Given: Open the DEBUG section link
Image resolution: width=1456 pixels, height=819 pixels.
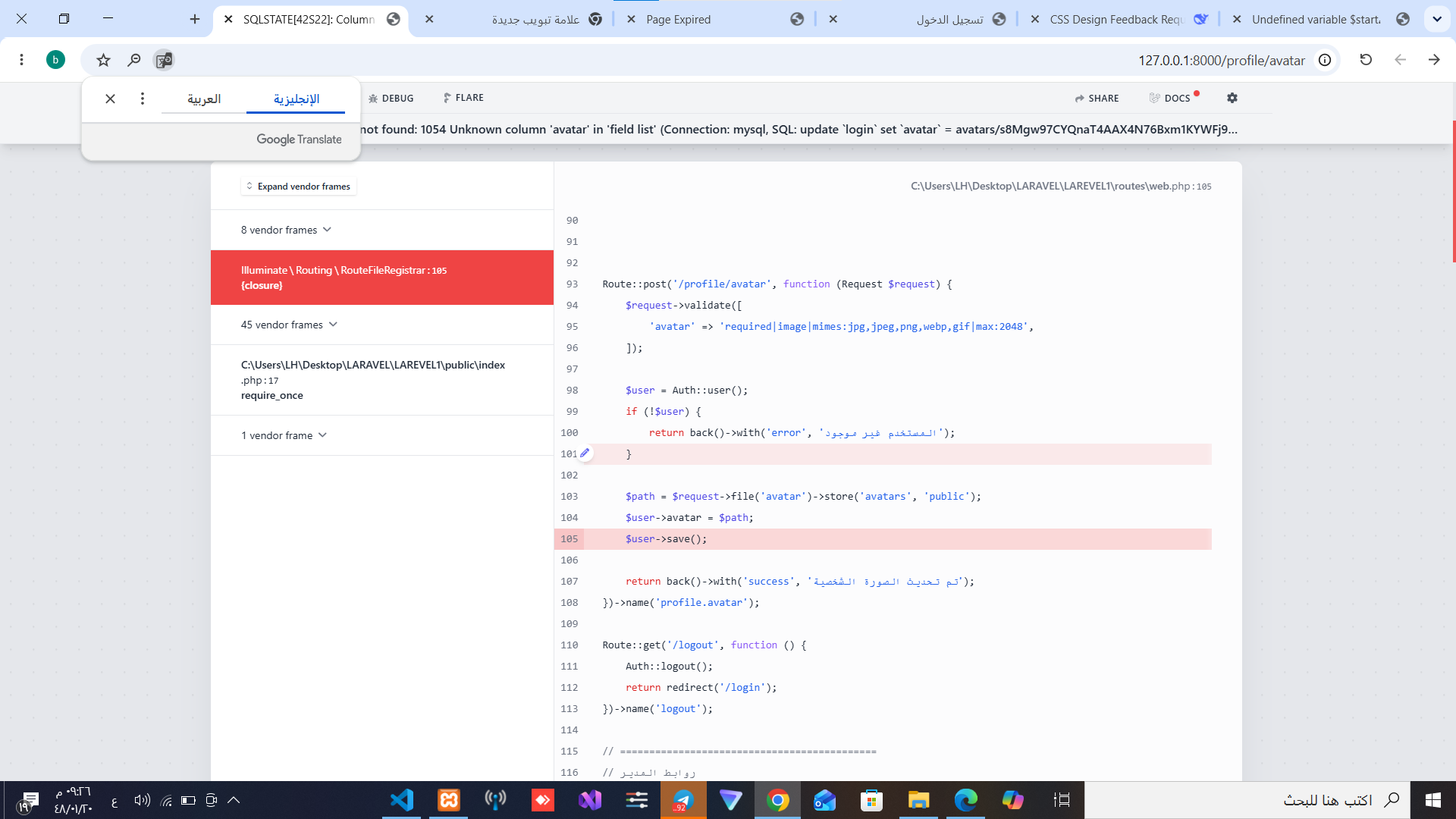Looking at the screenshot, I should (391, 98).
